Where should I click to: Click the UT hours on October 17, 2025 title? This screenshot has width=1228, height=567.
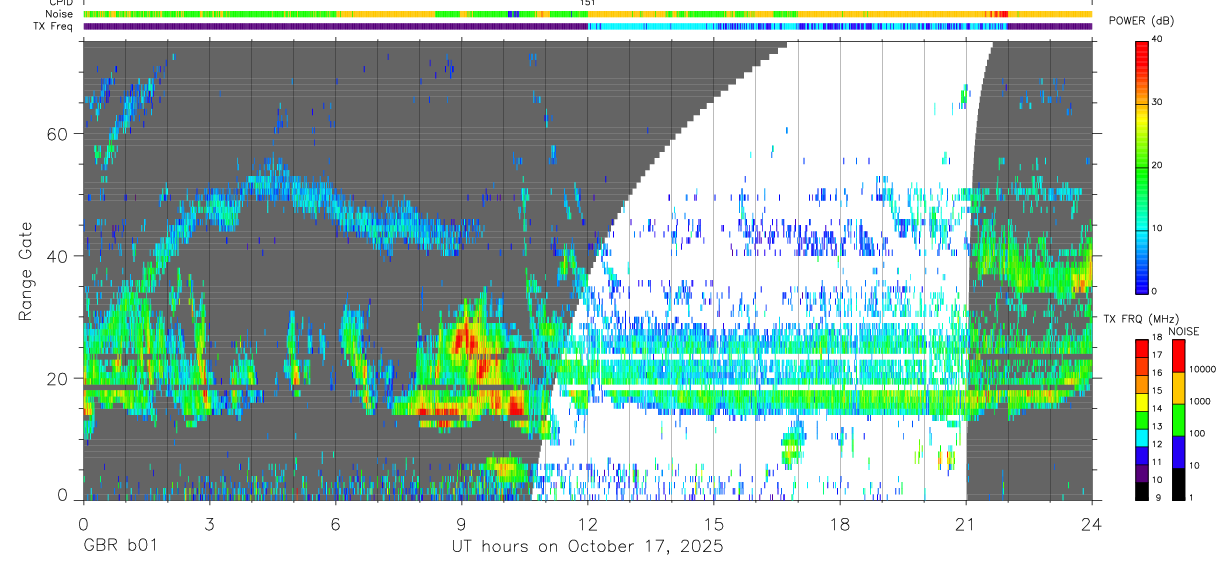coord(587,547)
